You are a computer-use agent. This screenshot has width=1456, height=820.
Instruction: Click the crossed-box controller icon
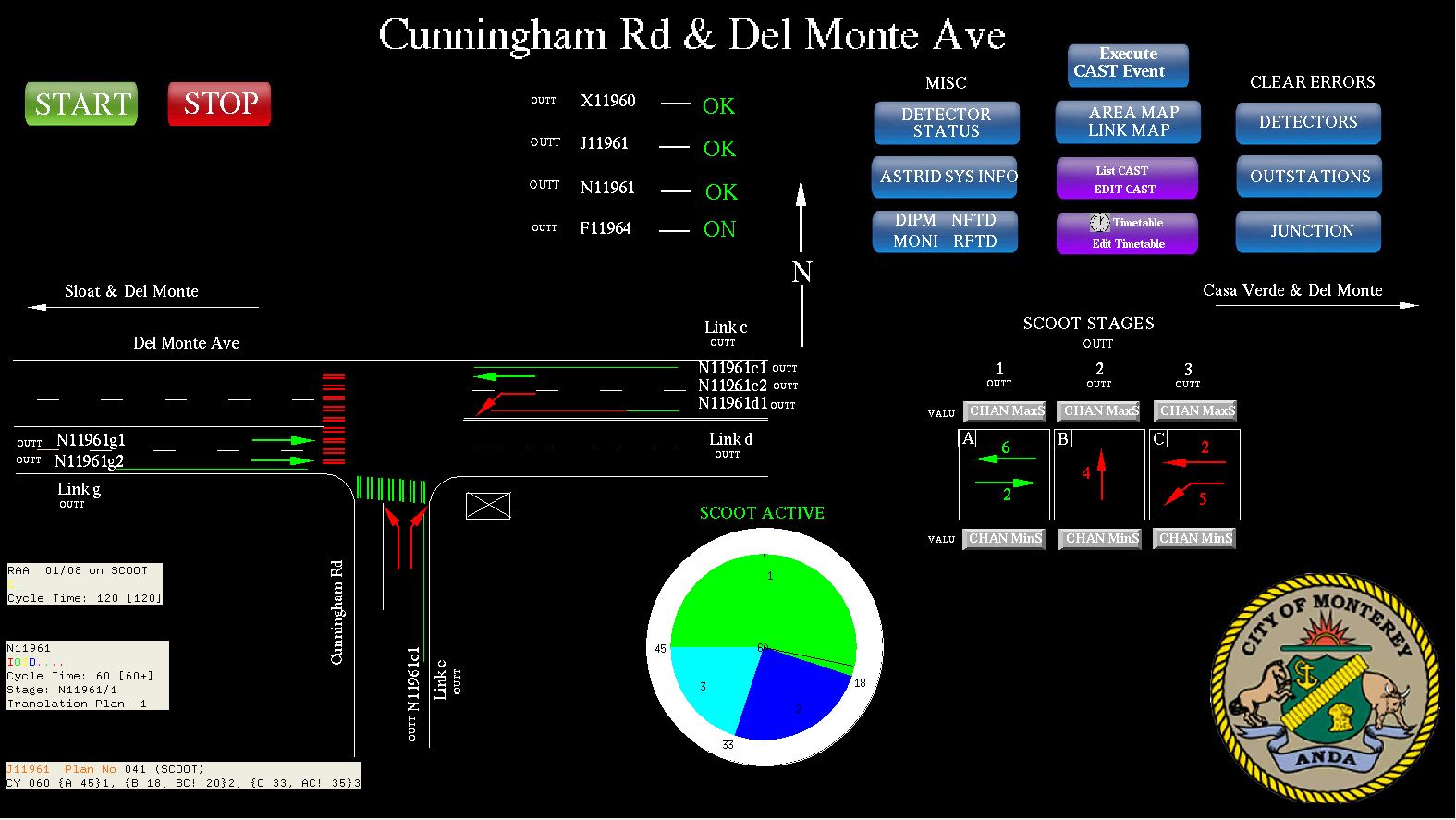click(x=488, y=506)
